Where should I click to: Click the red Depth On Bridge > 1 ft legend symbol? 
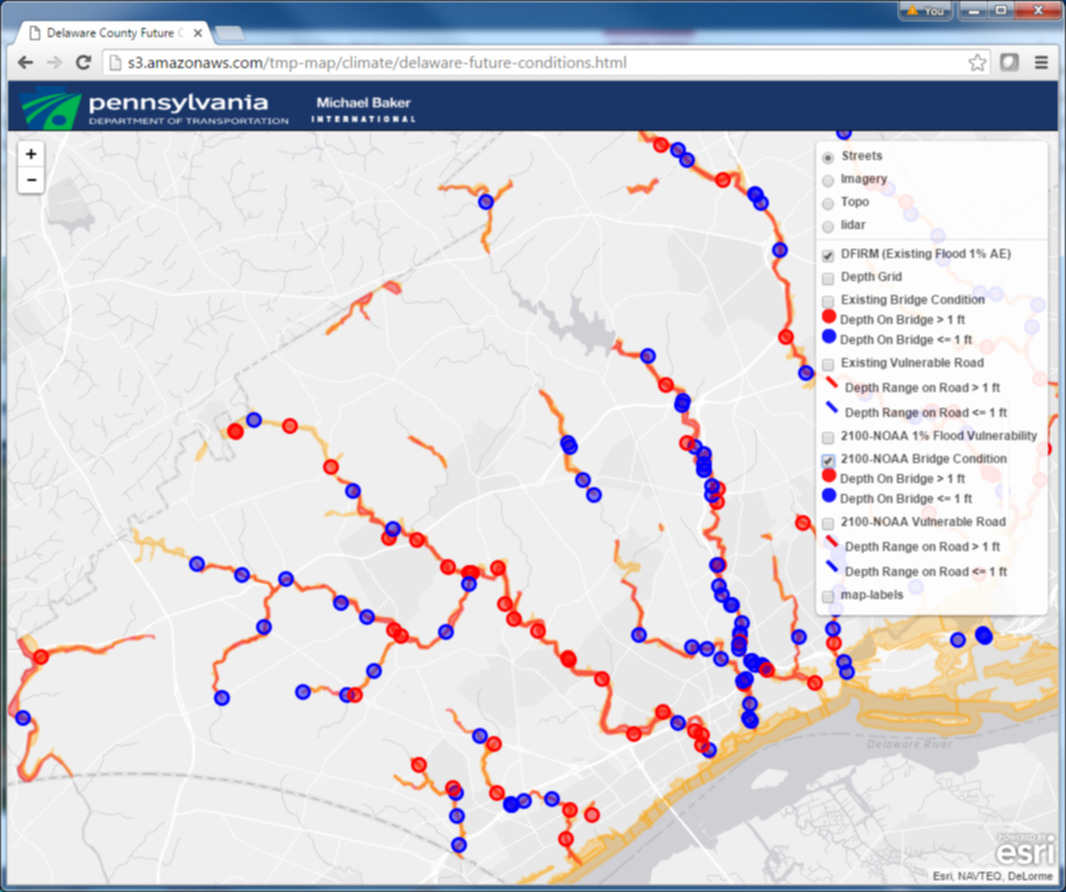pos(827,317)
